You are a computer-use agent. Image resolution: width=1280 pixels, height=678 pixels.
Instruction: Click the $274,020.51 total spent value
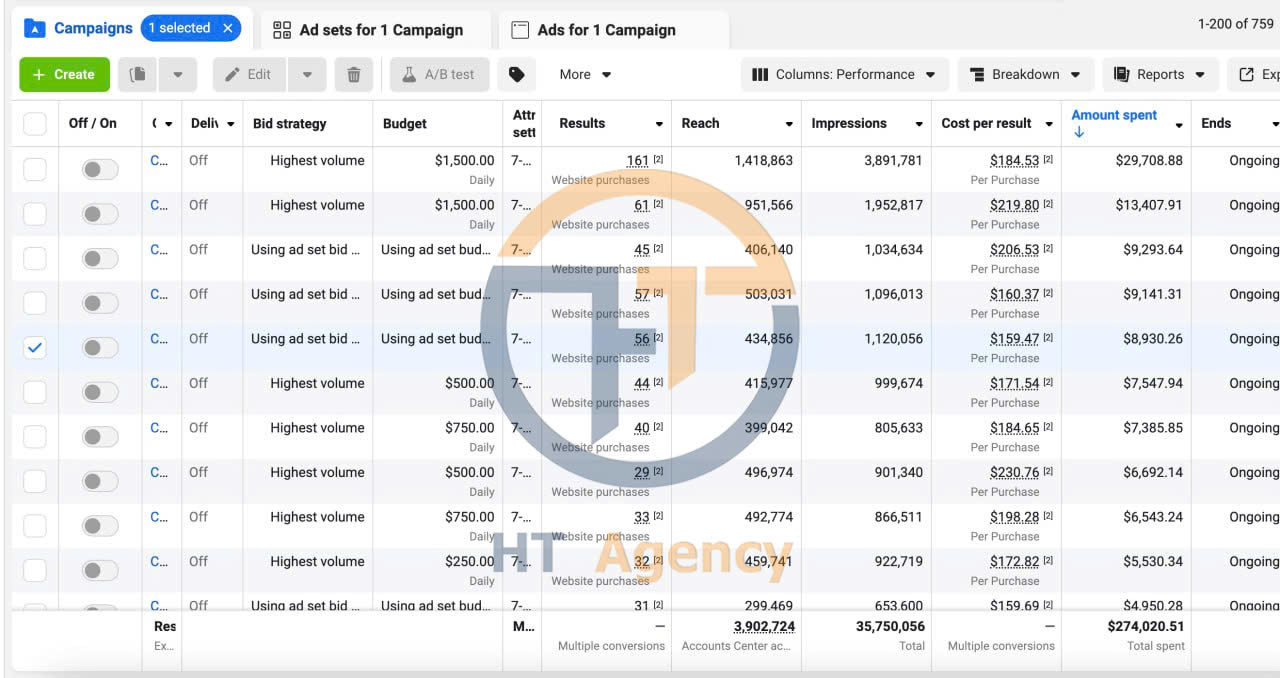[x=1145, y=627]
